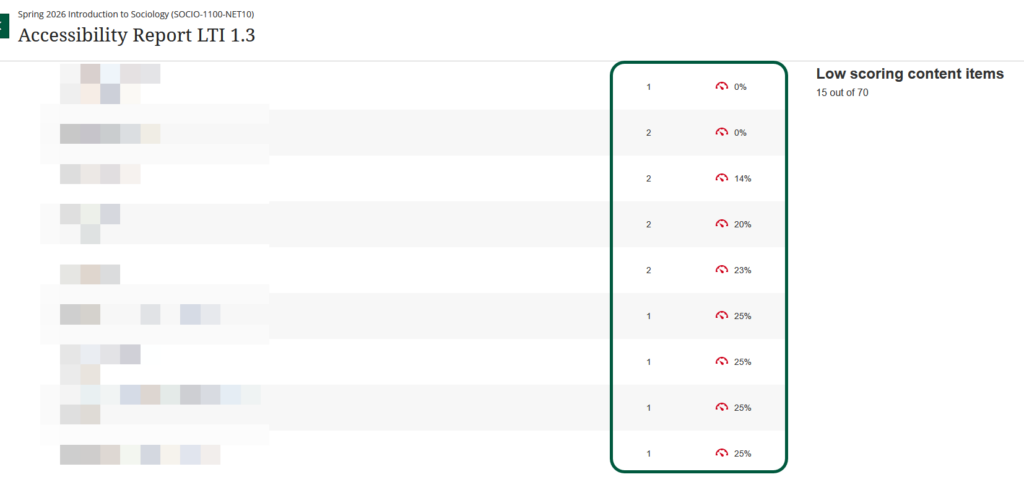Open the content item name in the 14% row
The width and height of the screenshot is (1024, 482).
(x=99, y=174)
